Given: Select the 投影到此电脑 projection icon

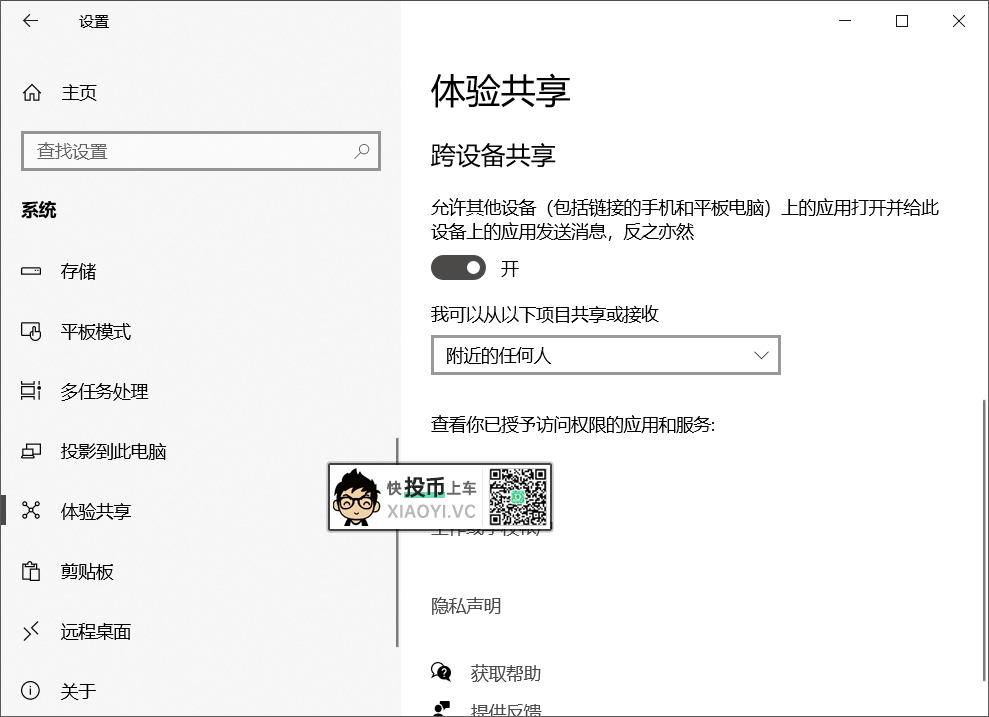Looking at the screenshot, I should [33, 451].
